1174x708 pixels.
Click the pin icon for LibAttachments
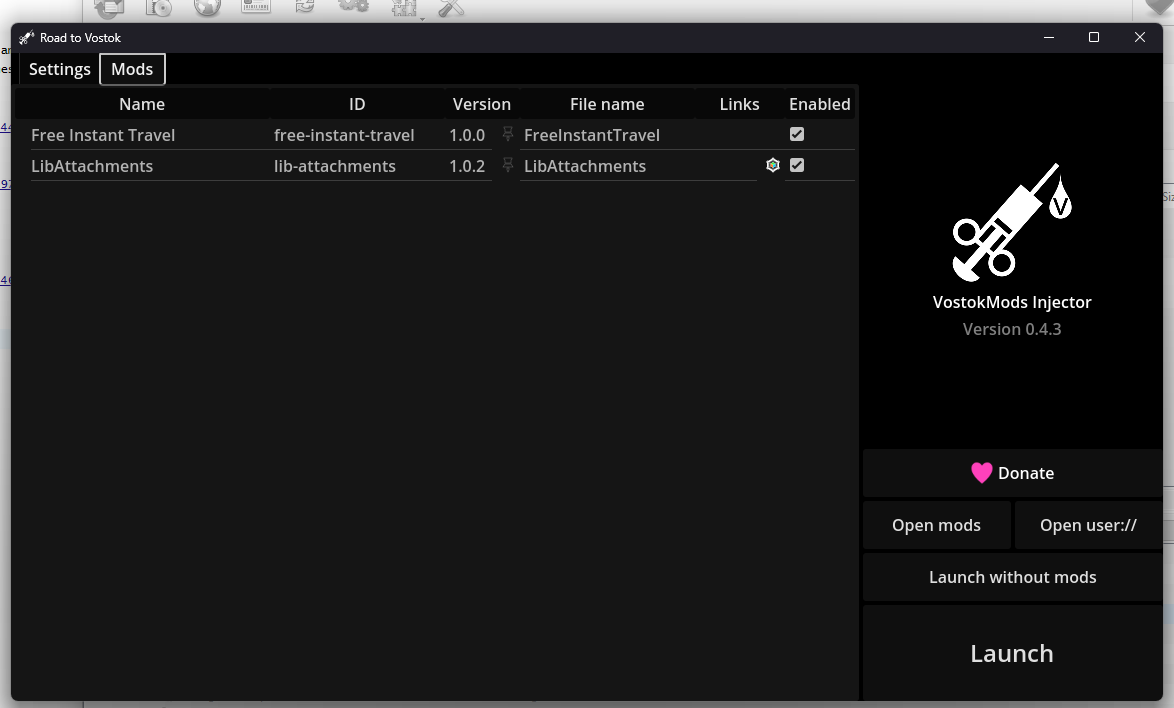508,165
